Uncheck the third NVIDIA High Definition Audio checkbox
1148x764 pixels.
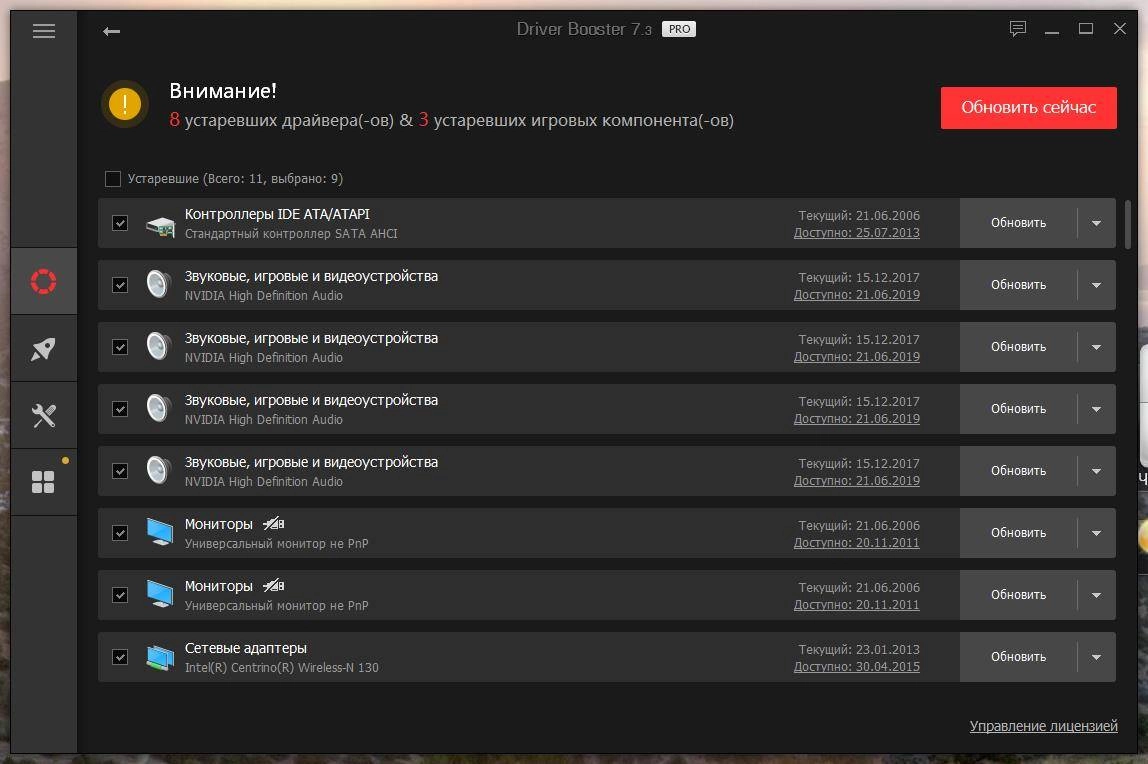click(120, 408)
